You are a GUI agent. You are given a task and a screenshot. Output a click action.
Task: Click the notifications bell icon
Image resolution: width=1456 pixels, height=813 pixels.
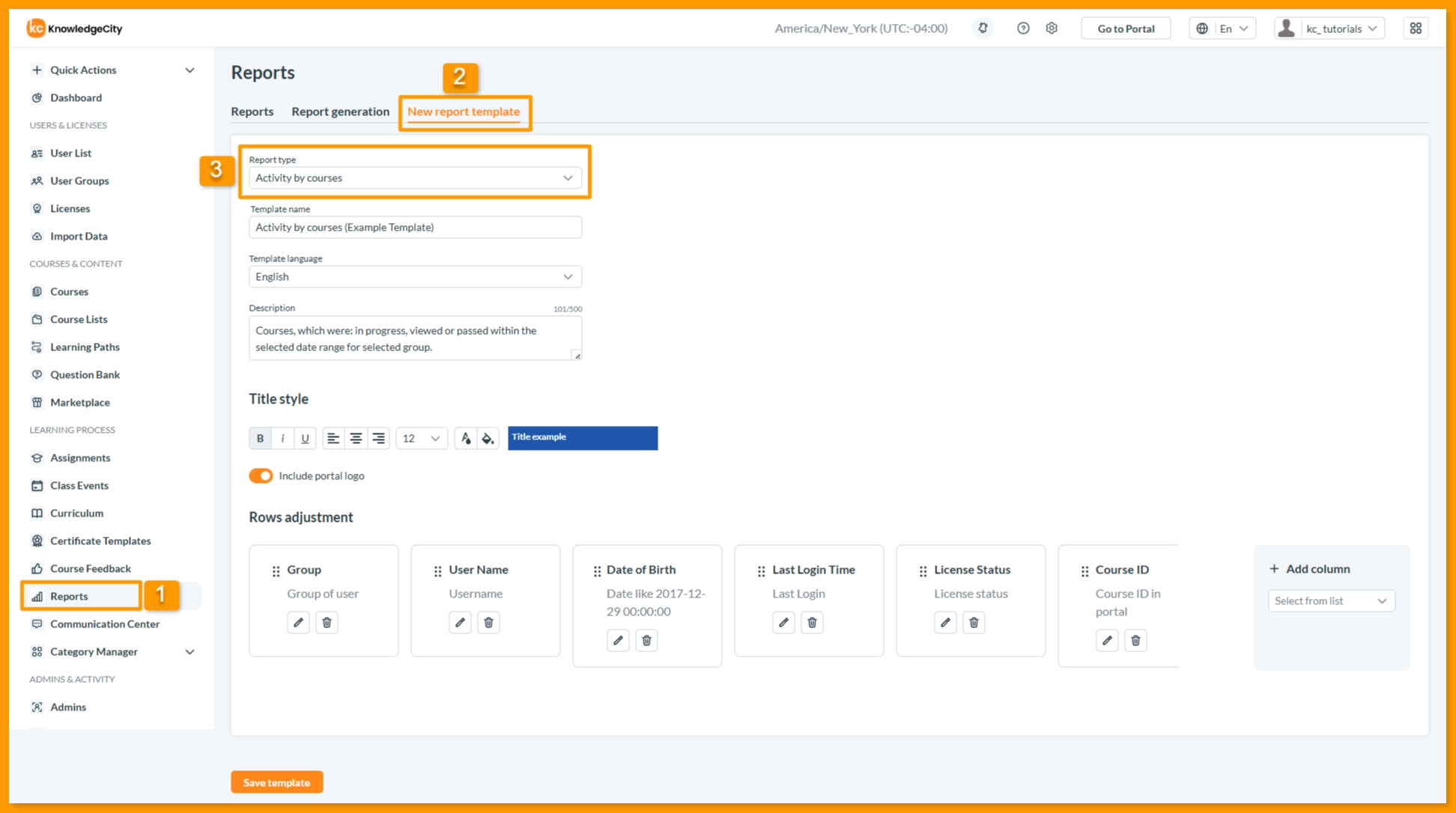983,28
